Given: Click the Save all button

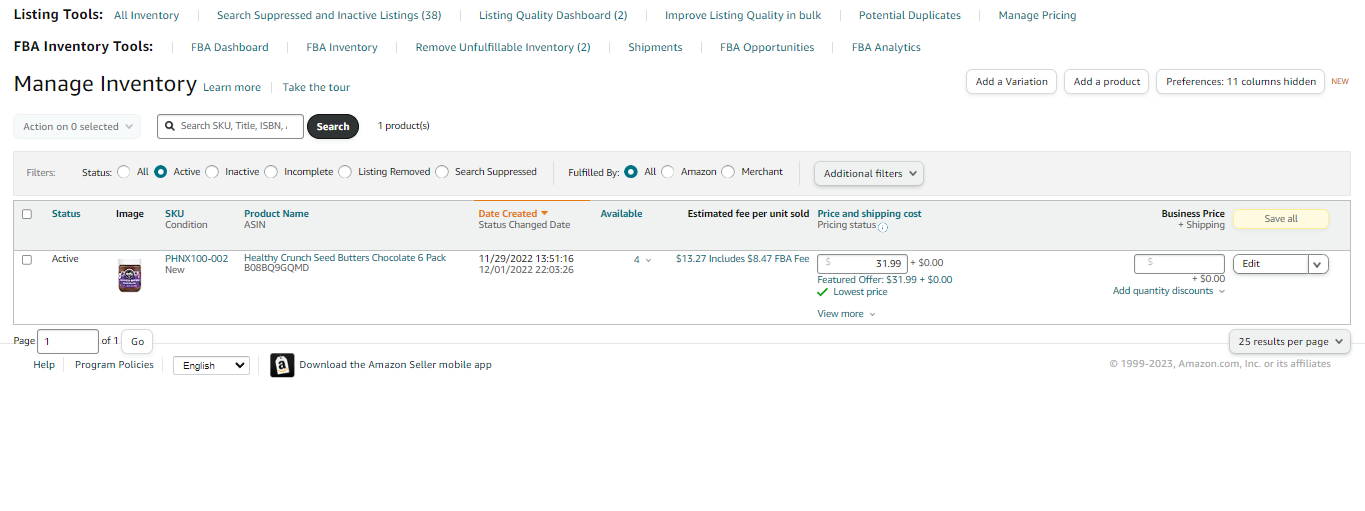Looking at the screenshot, I should [1281, 219].
